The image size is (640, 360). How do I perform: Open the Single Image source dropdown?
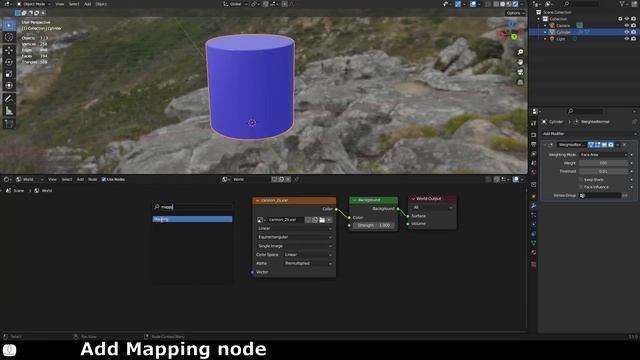pos(294,246)
